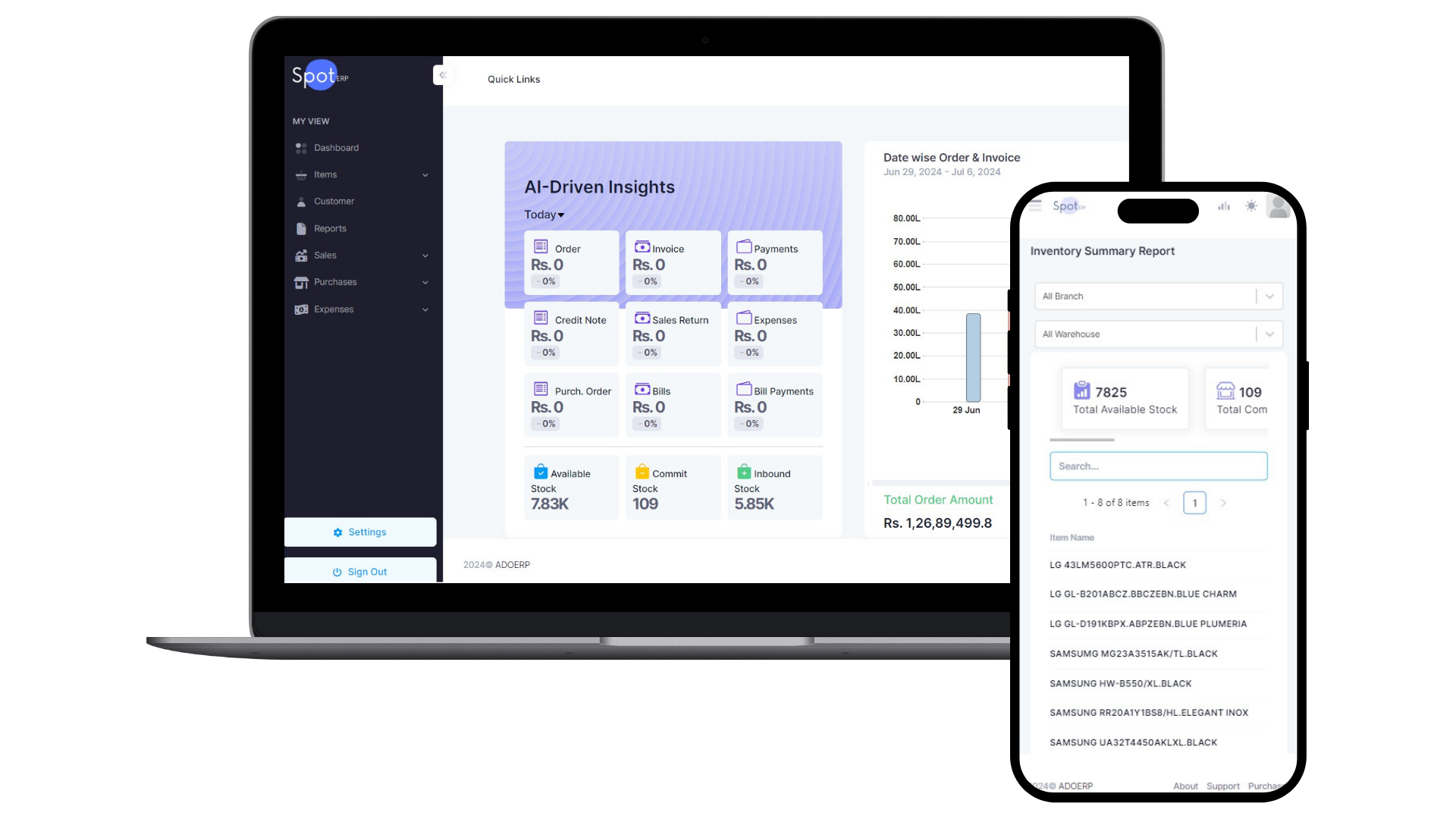Click the Dashboard icon in sidebar
1456x819 pixels.
point(300,147)
